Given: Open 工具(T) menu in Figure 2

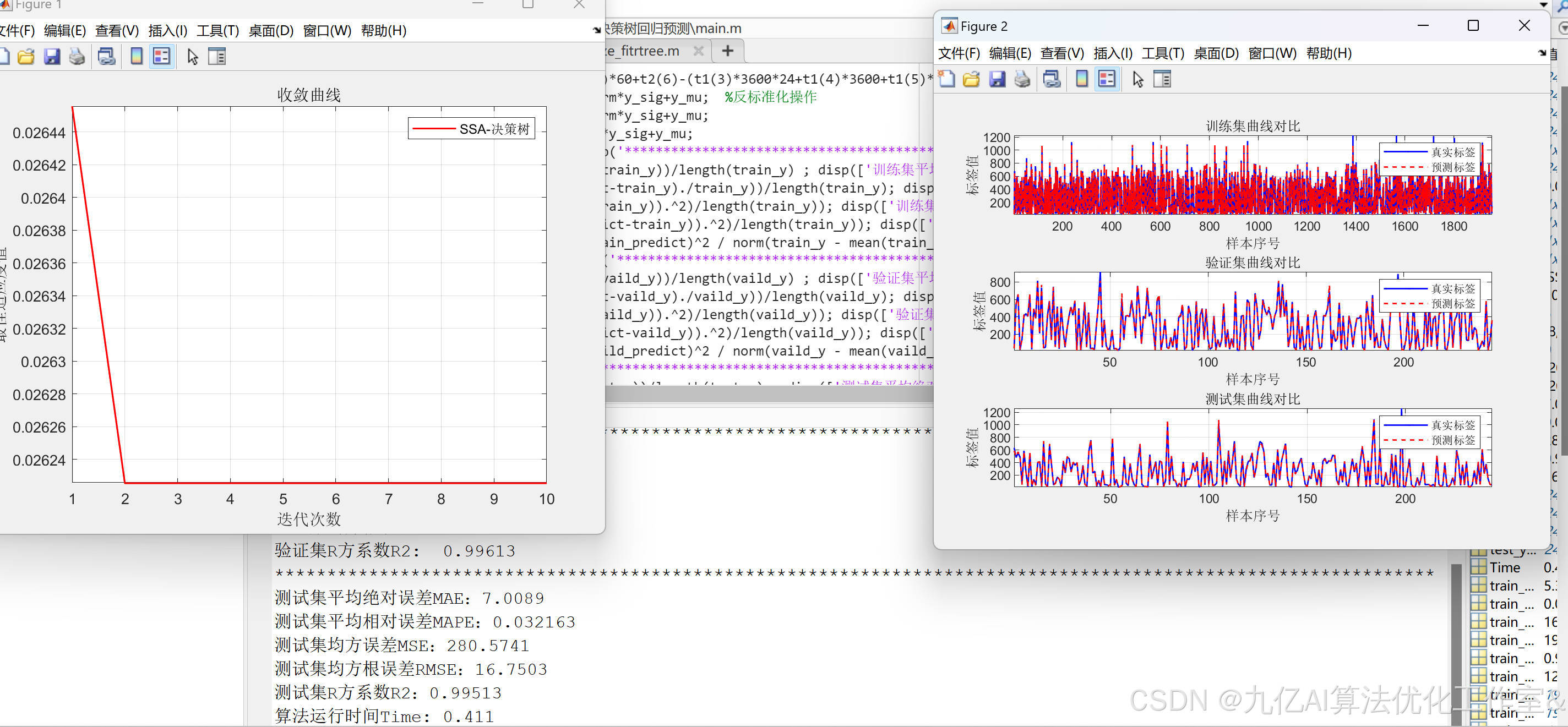Looking at the screenshot, I should click(x=1163, y=53).
